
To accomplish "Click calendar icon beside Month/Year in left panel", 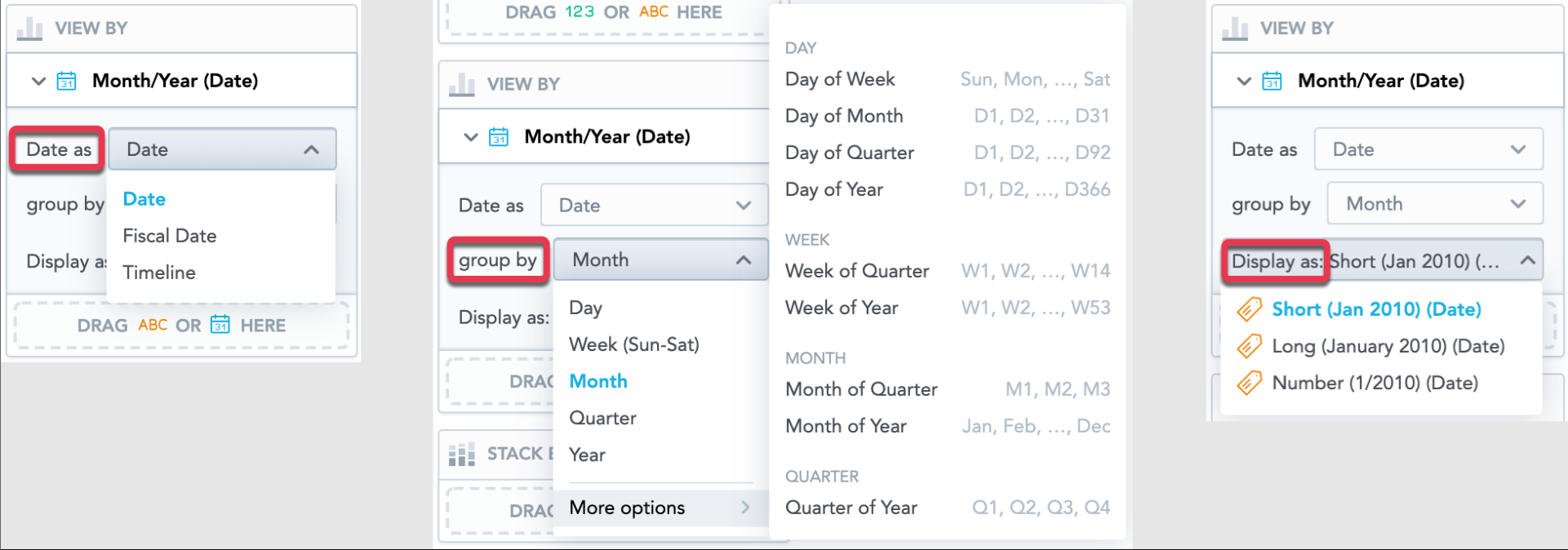I will click(66, 81).
